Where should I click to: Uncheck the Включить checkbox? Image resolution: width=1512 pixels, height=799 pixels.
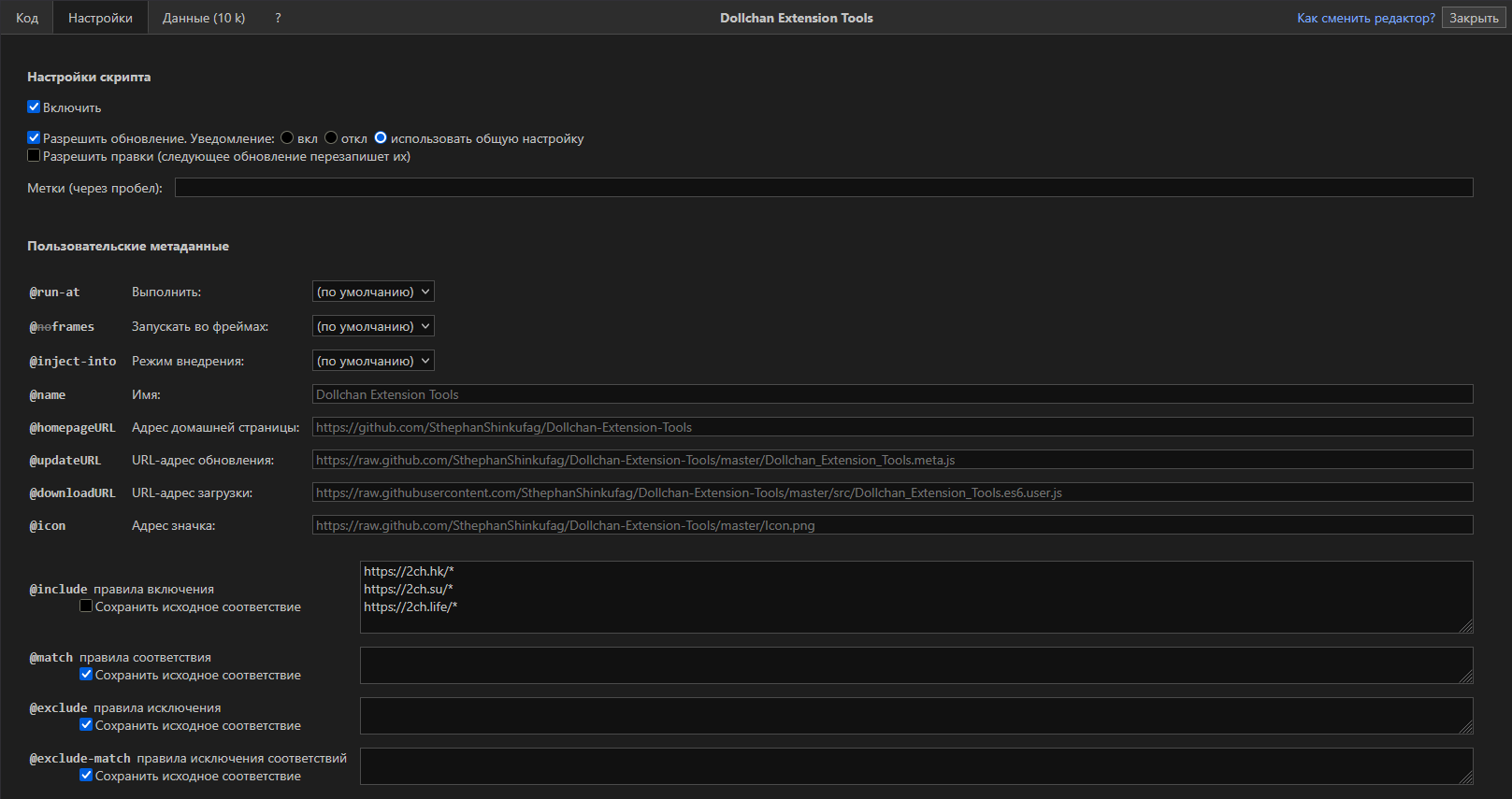pos(34,107)
